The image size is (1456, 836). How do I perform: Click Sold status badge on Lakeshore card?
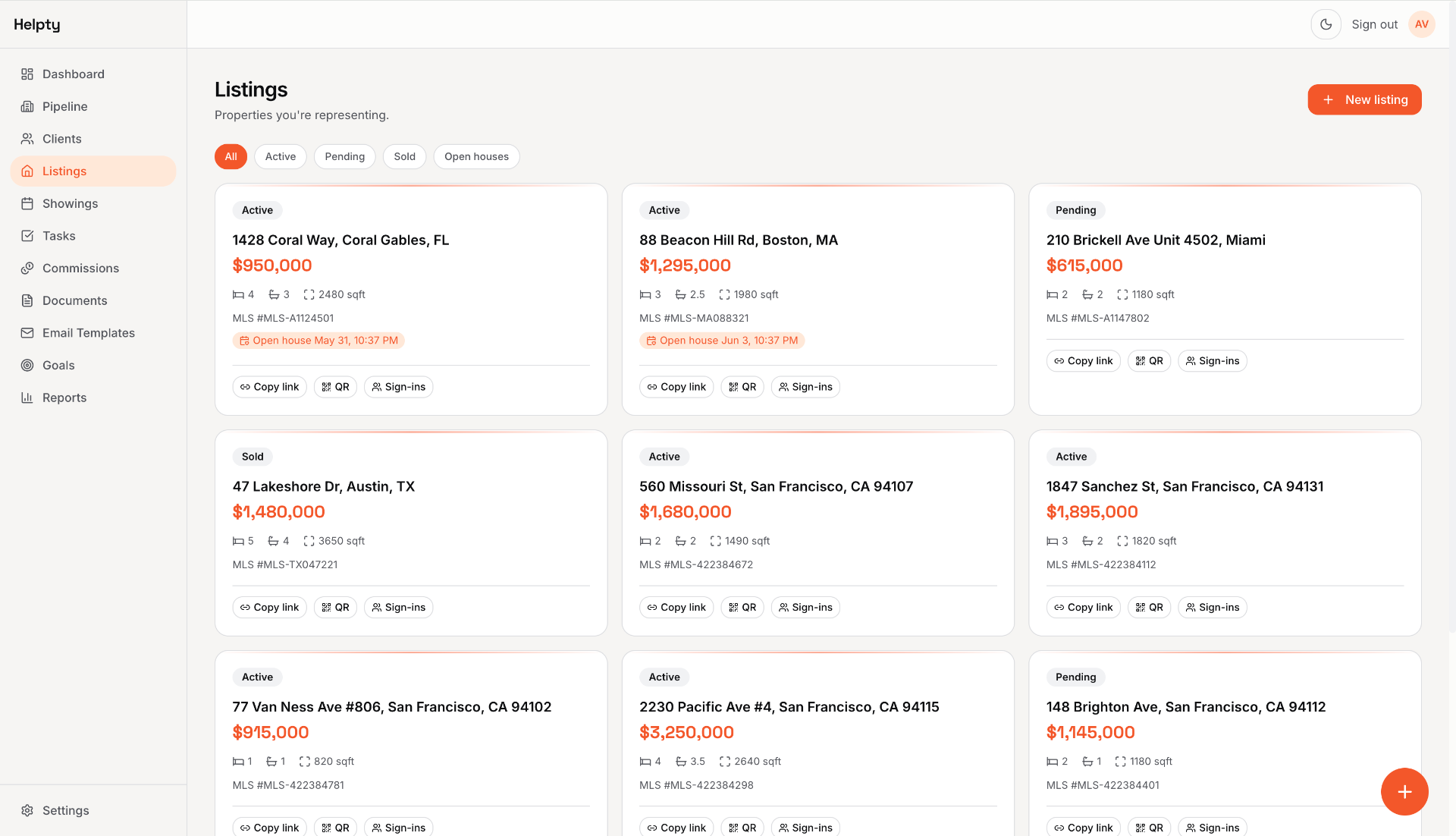pos(253,457)
